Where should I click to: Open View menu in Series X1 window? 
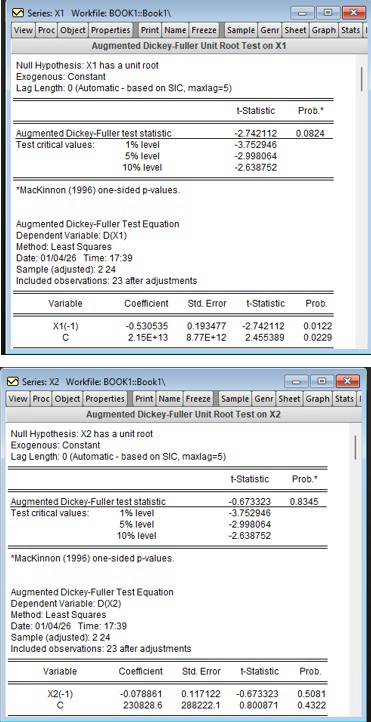coord(23,30)
